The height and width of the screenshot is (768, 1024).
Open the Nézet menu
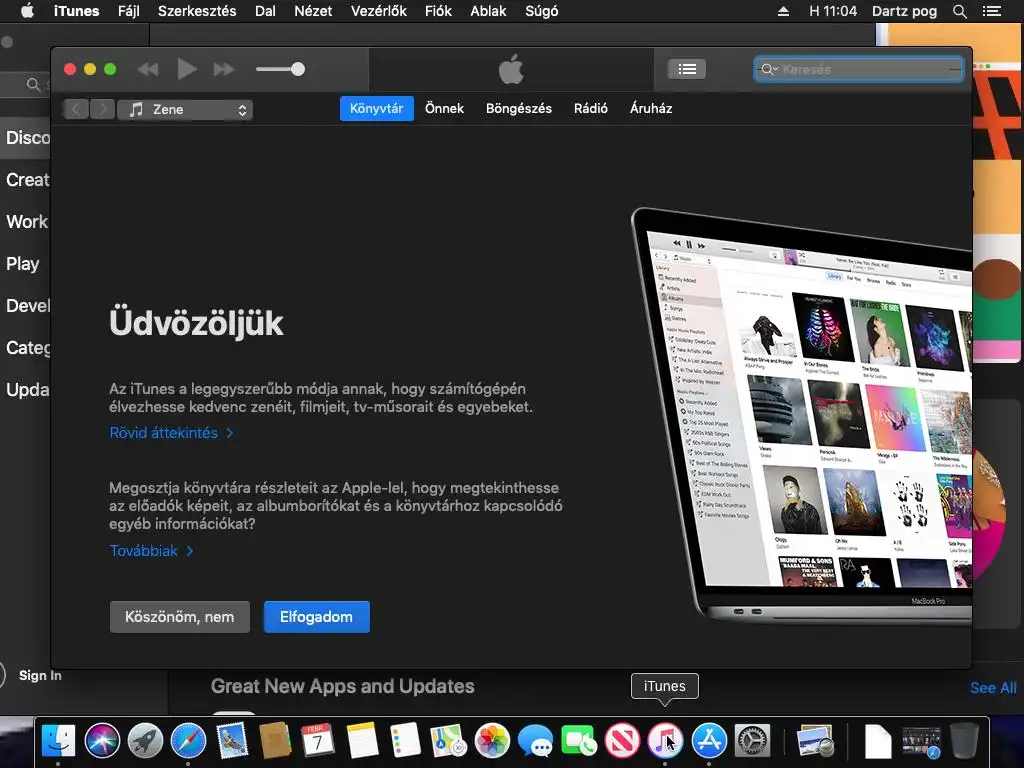[x=313, y=11]
